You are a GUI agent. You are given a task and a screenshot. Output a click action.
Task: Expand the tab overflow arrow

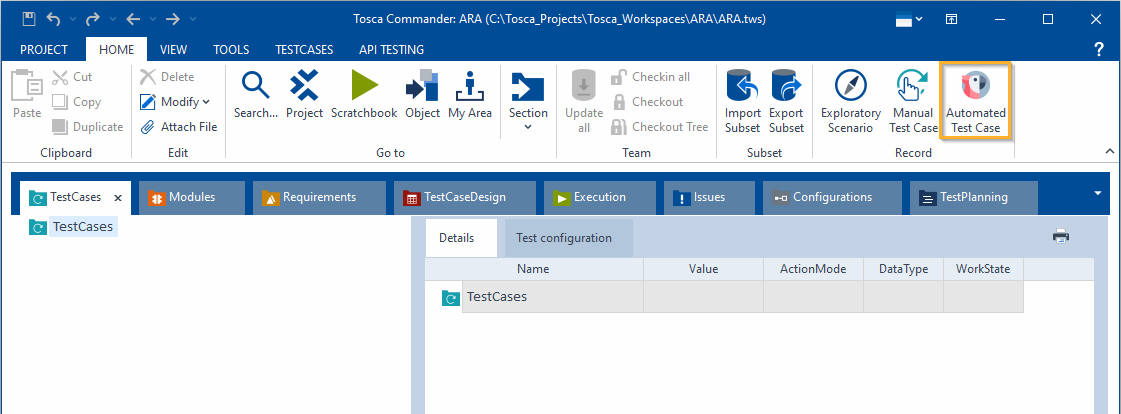(1099, 193)
